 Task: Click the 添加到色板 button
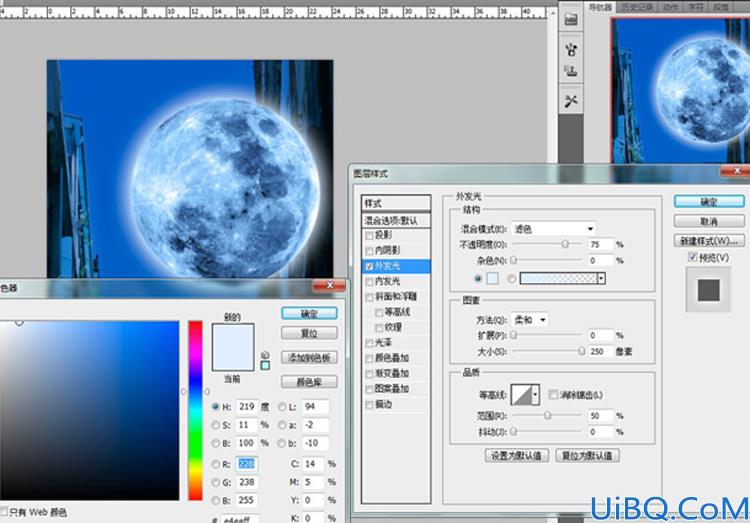tap(309, 357)
